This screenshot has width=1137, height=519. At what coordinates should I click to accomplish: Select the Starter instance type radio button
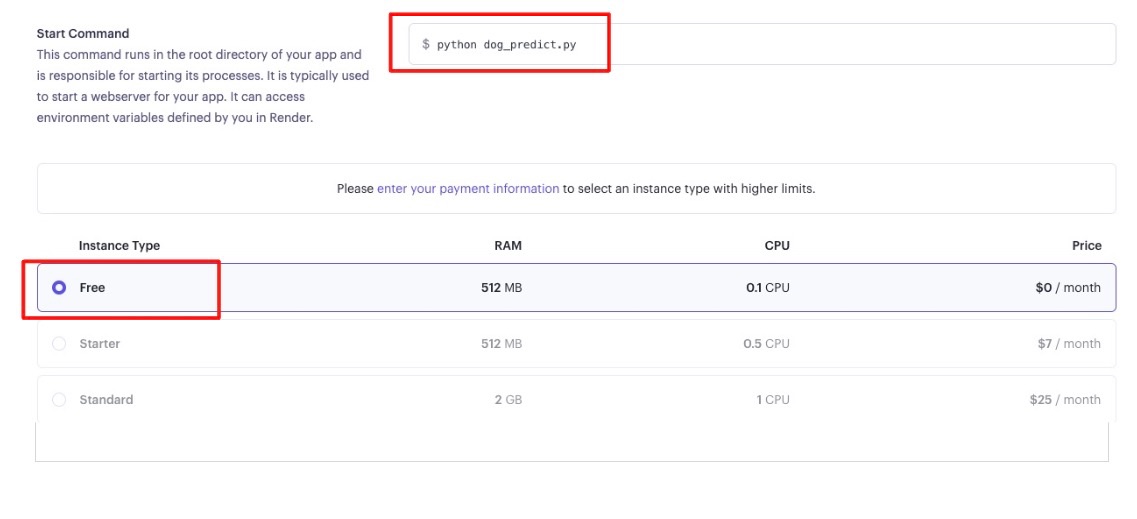(59, 344)
